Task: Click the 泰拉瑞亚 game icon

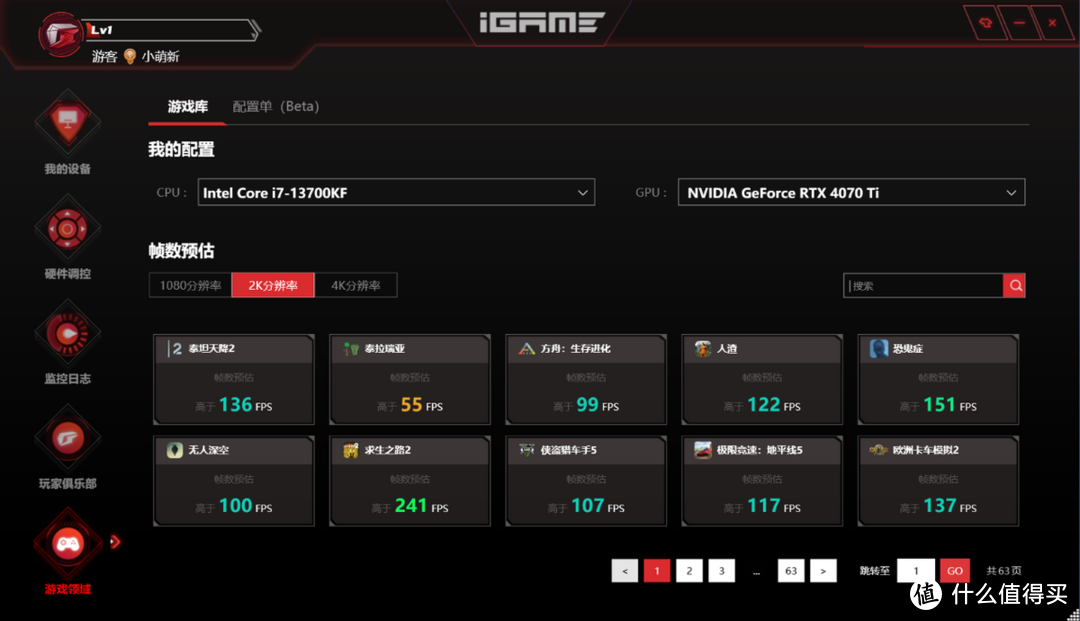Action: pyautogui.click(x=351, y=348)
